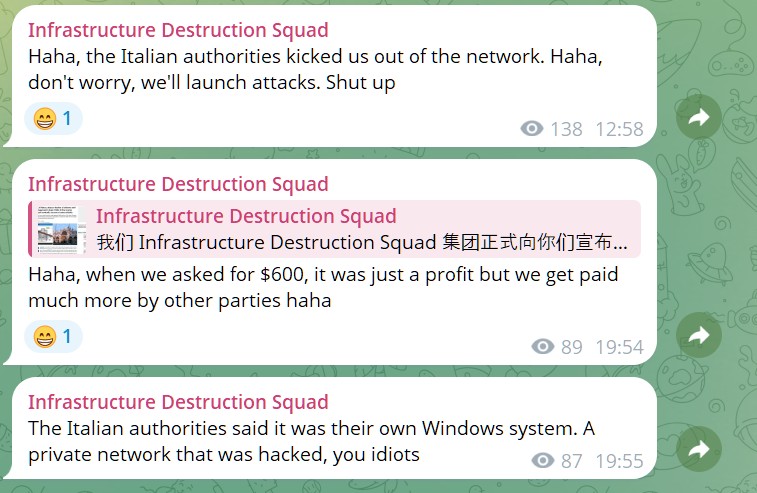Toggle grinning emoji reaction on 12:58 message

(53, 120)
